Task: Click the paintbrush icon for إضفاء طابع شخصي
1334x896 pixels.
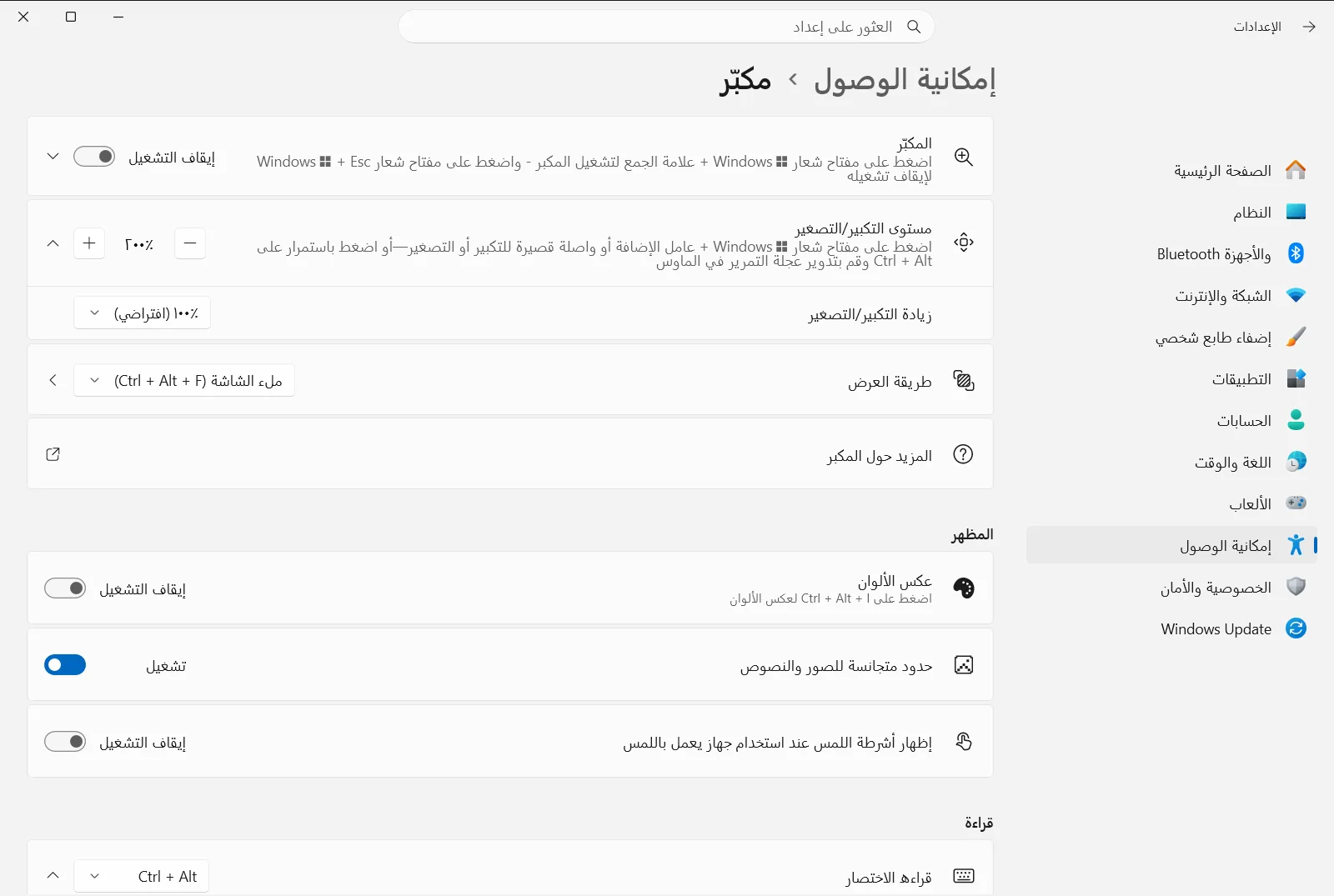Action: (x=1296, y=337)
